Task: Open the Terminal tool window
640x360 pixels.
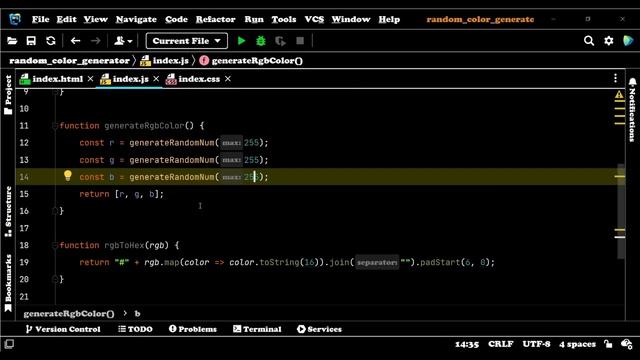Action: (x=257, y=329)
